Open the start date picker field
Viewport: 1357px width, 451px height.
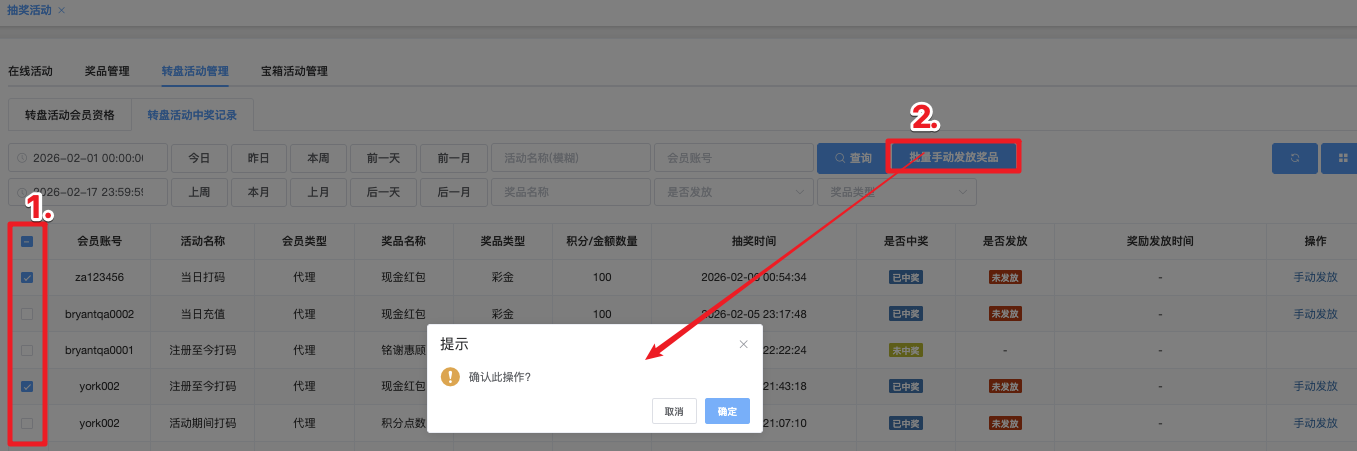(87, 158)
